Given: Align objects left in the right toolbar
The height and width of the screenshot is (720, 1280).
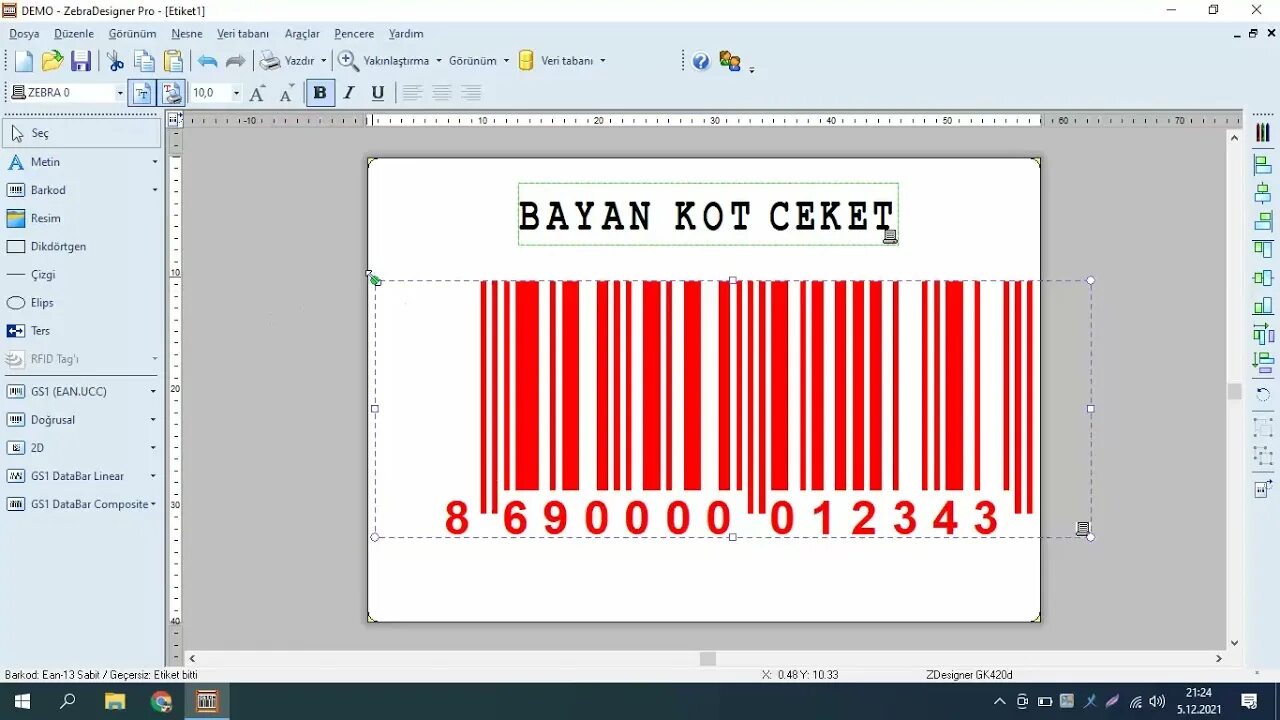Looking at the screenshot, I should click(1263, 165).
